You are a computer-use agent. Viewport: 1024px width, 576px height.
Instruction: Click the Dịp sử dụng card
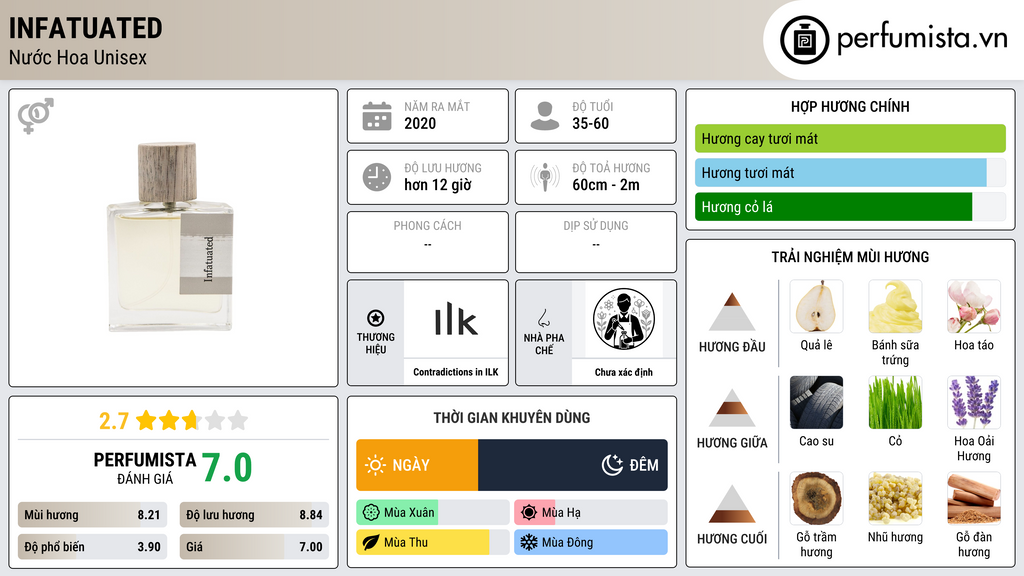click(596, 242)
